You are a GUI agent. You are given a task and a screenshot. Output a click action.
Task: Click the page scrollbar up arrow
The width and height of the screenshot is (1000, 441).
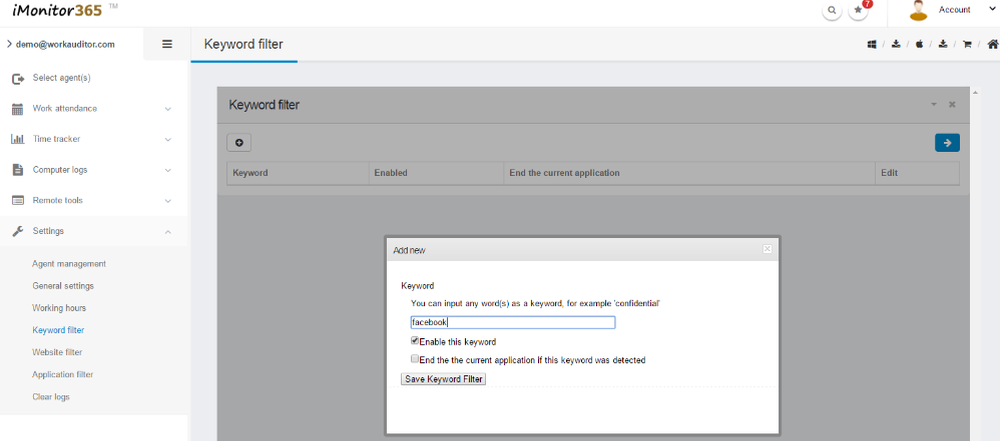(974, 93)
